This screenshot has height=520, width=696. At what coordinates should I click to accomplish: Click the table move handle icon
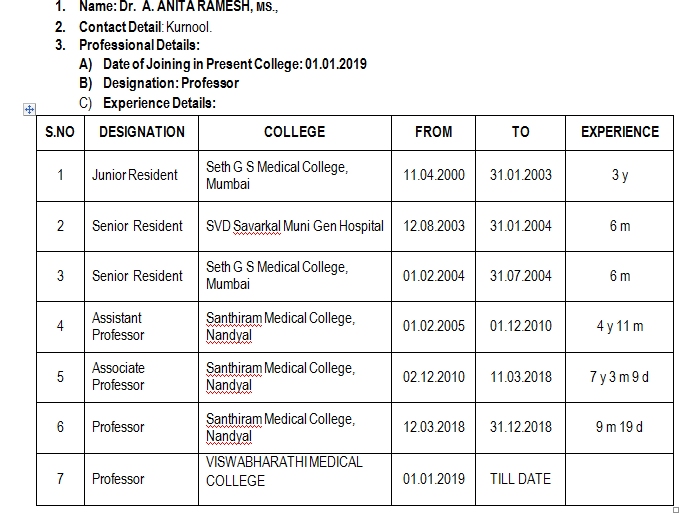click(x=29, y=109)
